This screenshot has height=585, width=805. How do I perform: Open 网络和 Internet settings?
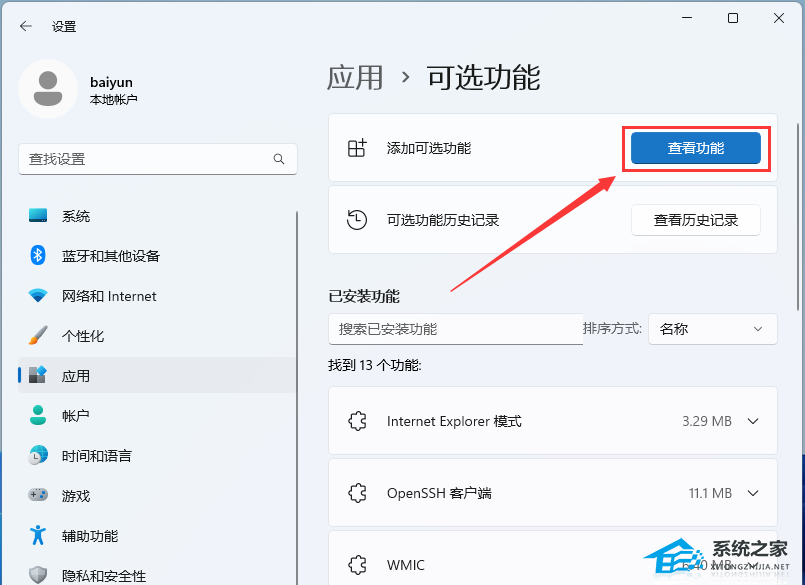coord(157,296)
